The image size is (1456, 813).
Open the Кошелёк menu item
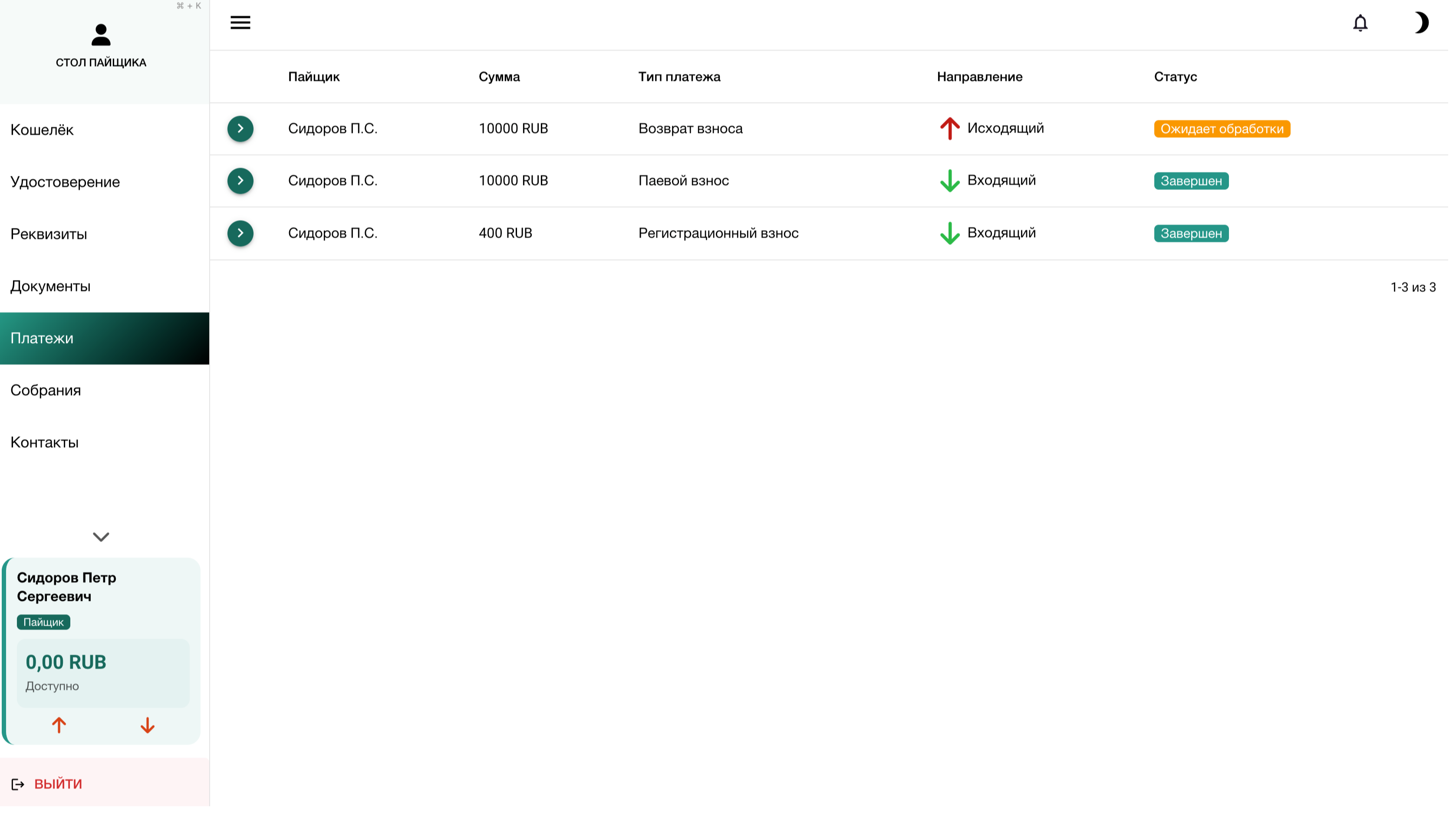(43, 130)
